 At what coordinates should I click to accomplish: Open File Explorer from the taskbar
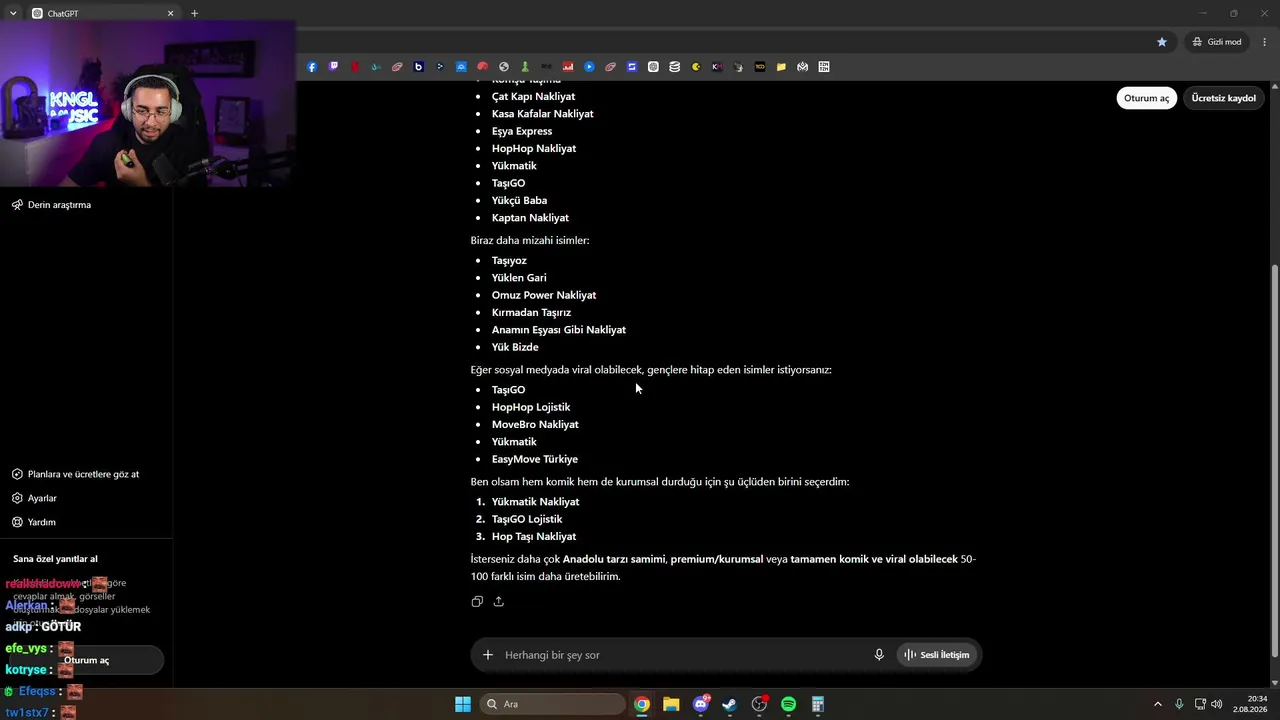671,704
